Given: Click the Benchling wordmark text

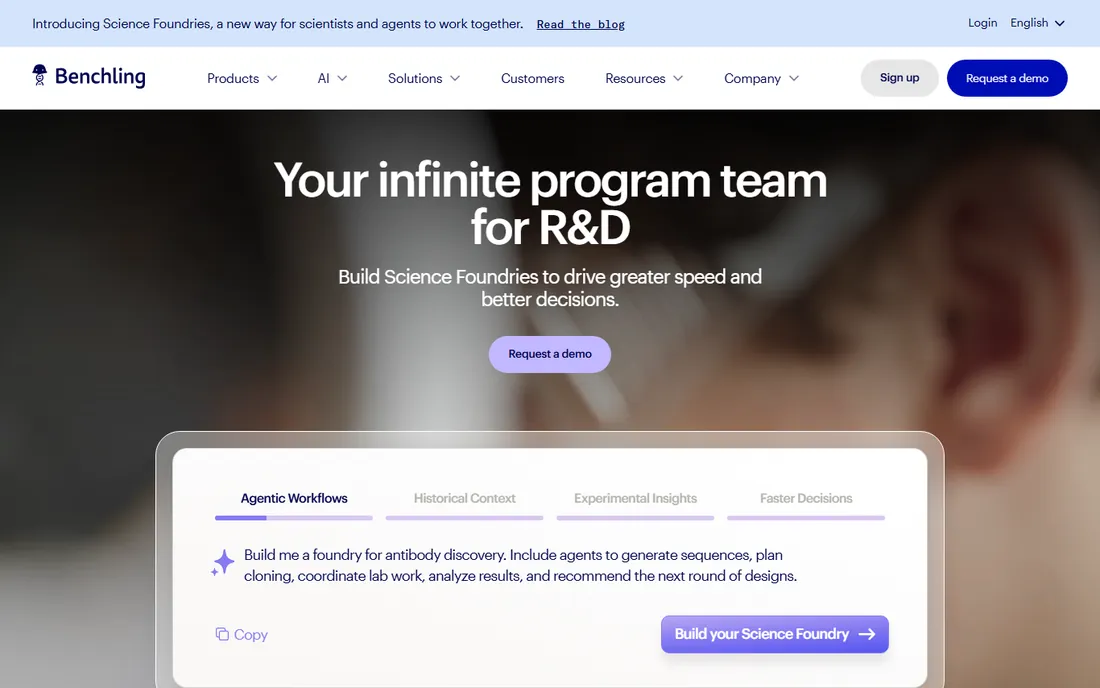Looking at the screenshot, I should [100, 76].
